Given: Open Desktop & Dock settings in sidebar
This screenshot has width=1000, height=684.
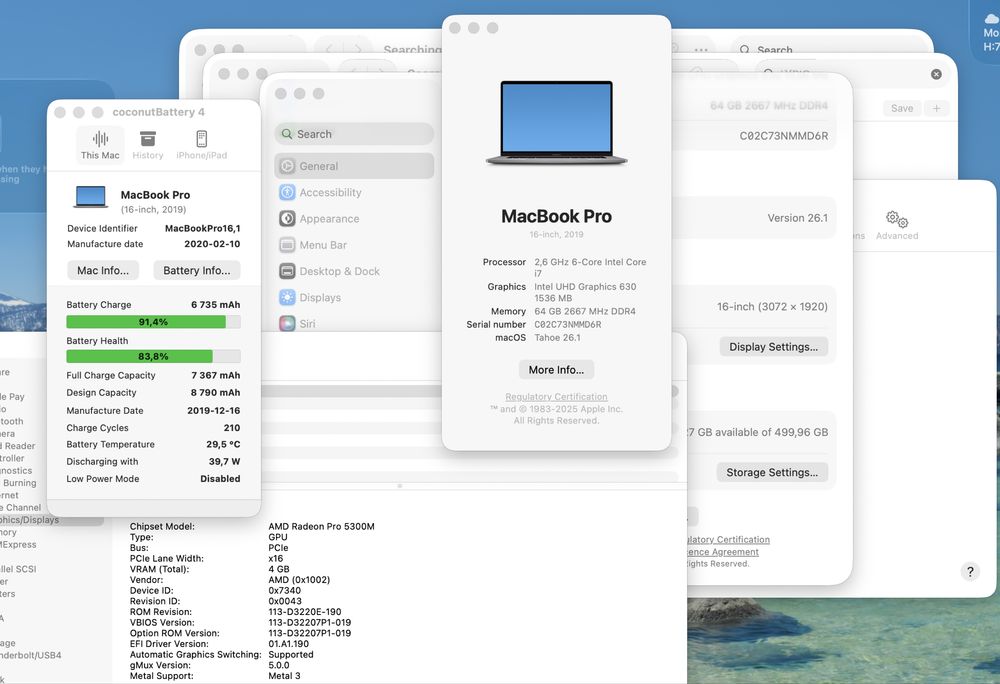Looking at the screenshot, I should [355, 271].
